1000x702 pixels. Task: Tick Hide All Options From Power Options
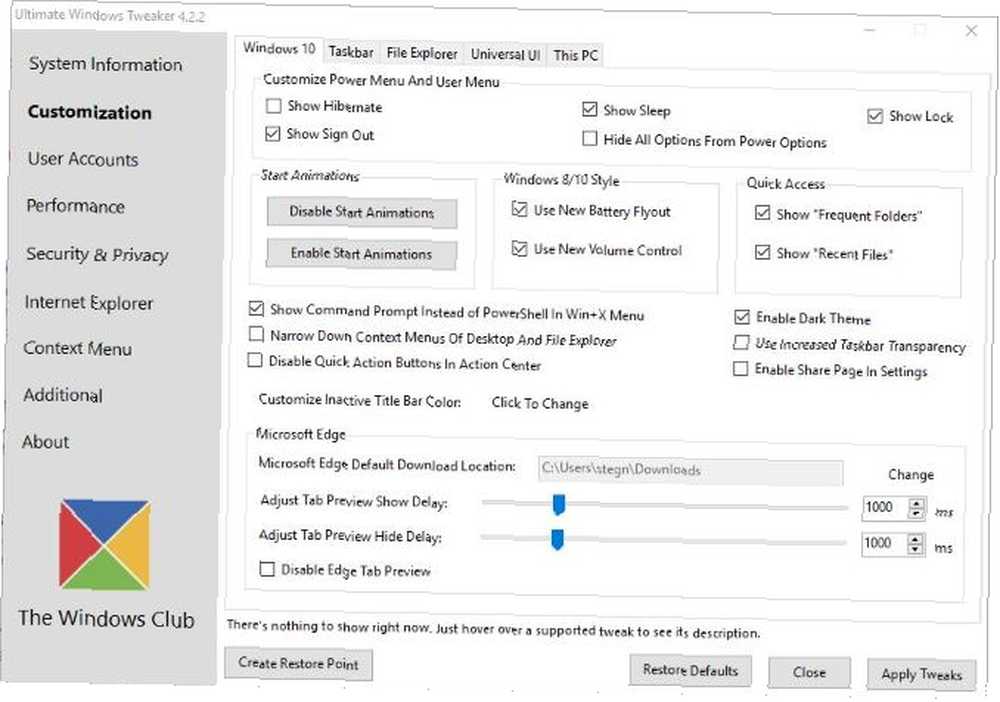coord(590,138)
